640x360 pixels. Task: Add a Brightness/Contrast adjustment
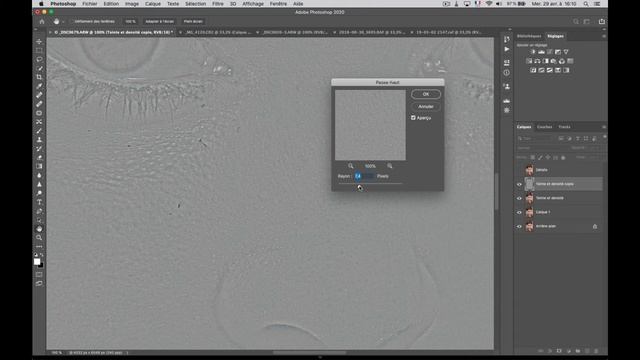[533, 52]
